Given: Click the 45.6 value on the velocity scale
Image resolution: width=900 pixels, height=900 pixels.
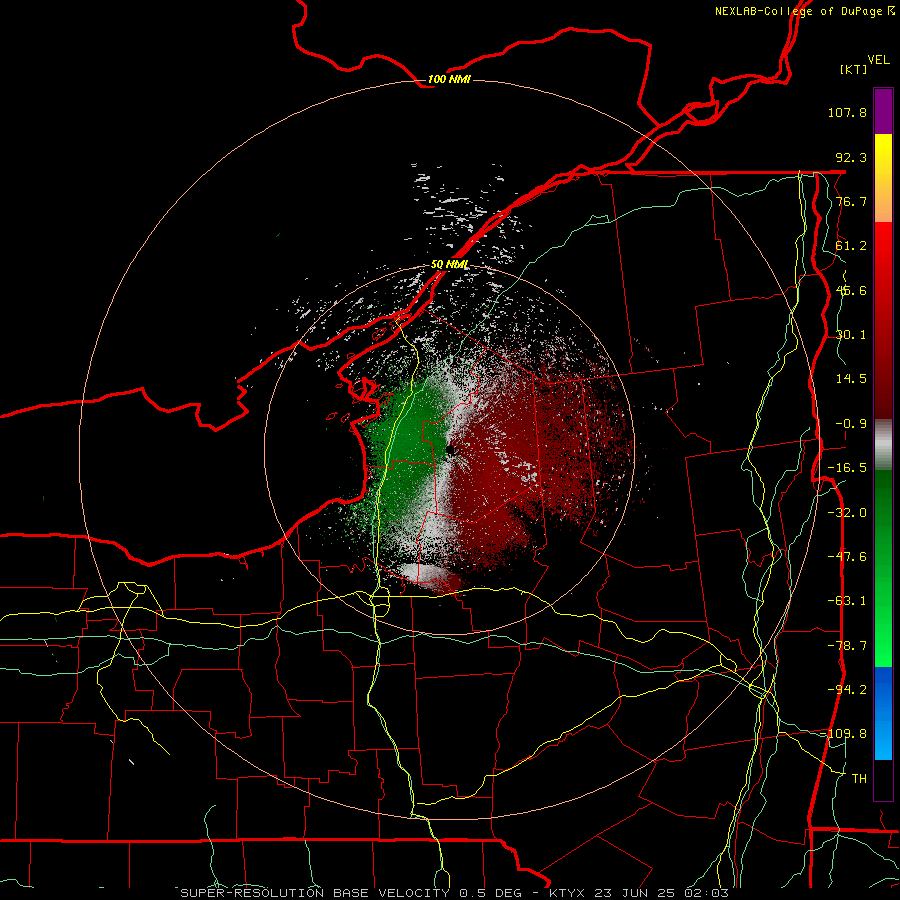Looking at the screenshot, I should (851, 290).
